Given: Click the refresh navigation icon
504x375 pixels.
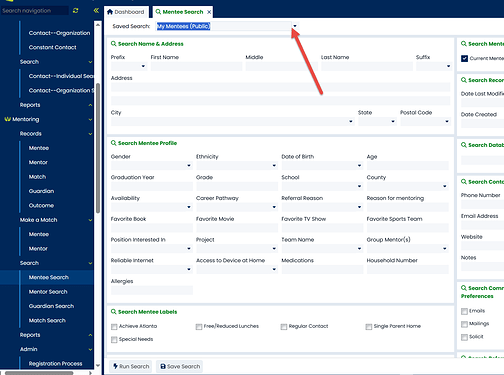Looking at the screenshot, I should tap(76, 10).
